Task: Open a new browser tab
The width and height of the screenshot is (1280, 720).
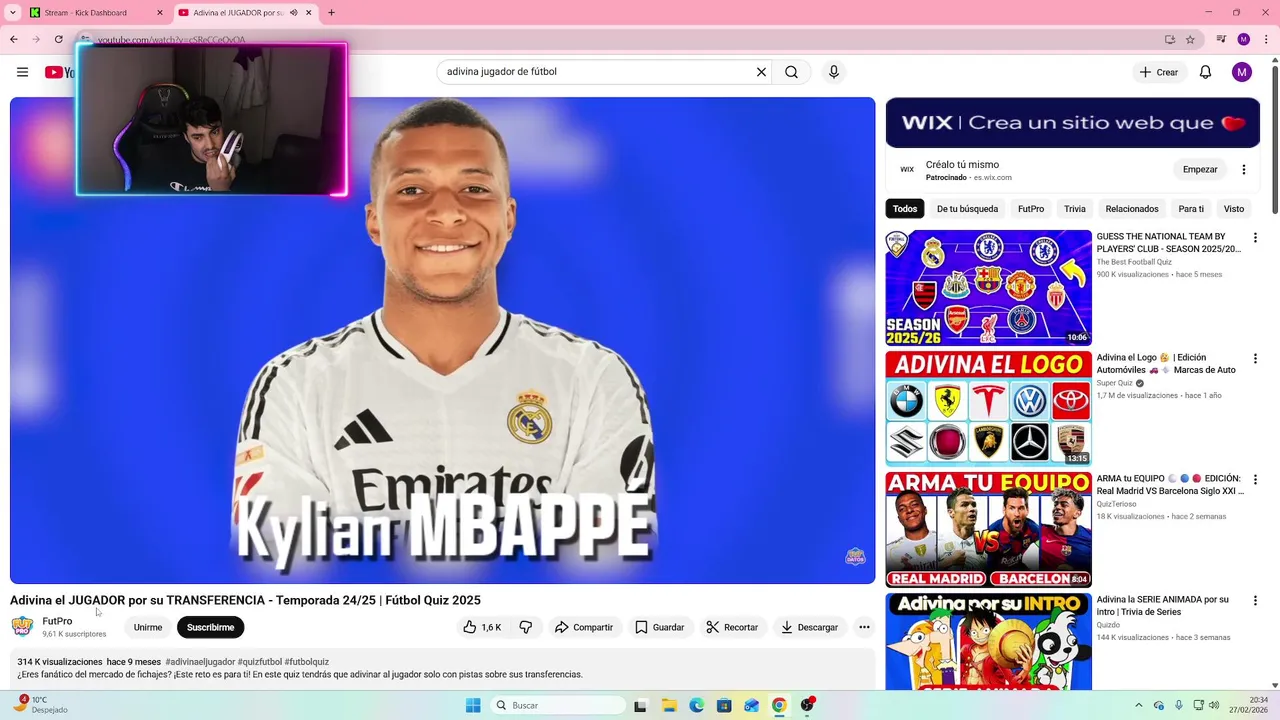Action: (331, 13)
